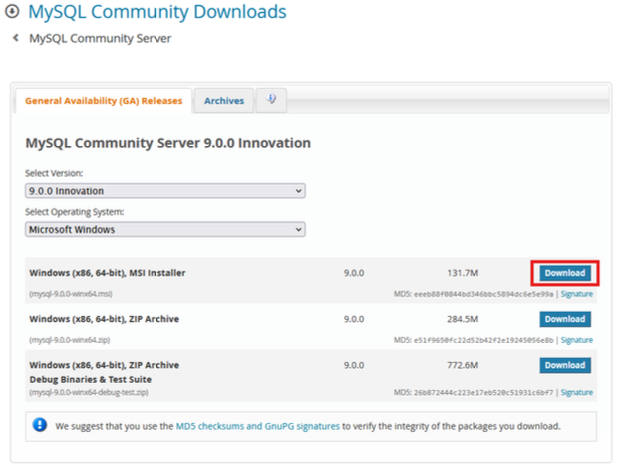Follow the MD5 checksums and GnuPG signatures link

(257, 426)
